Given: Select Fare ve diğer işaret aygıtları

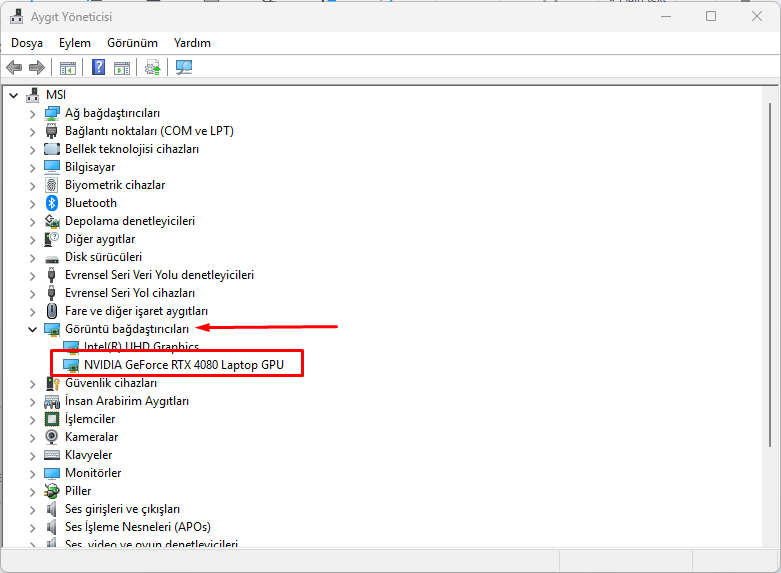Looking at the screenshot, I should (x=136, y=311).
